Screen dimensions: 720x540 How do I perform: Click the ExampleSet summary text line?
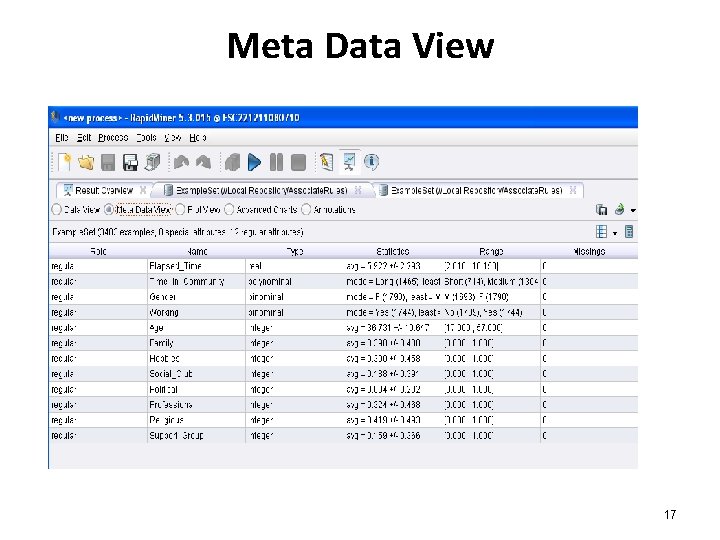coord(178,232)
